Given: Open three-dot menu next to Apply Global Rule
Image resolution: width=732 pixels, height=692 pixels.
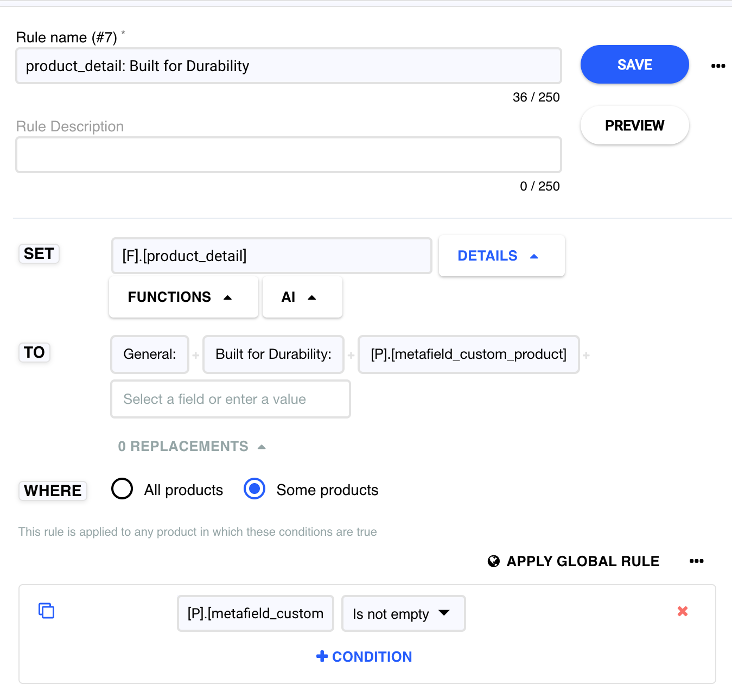Looking at the screenshot, I should (x=697, y=561).
